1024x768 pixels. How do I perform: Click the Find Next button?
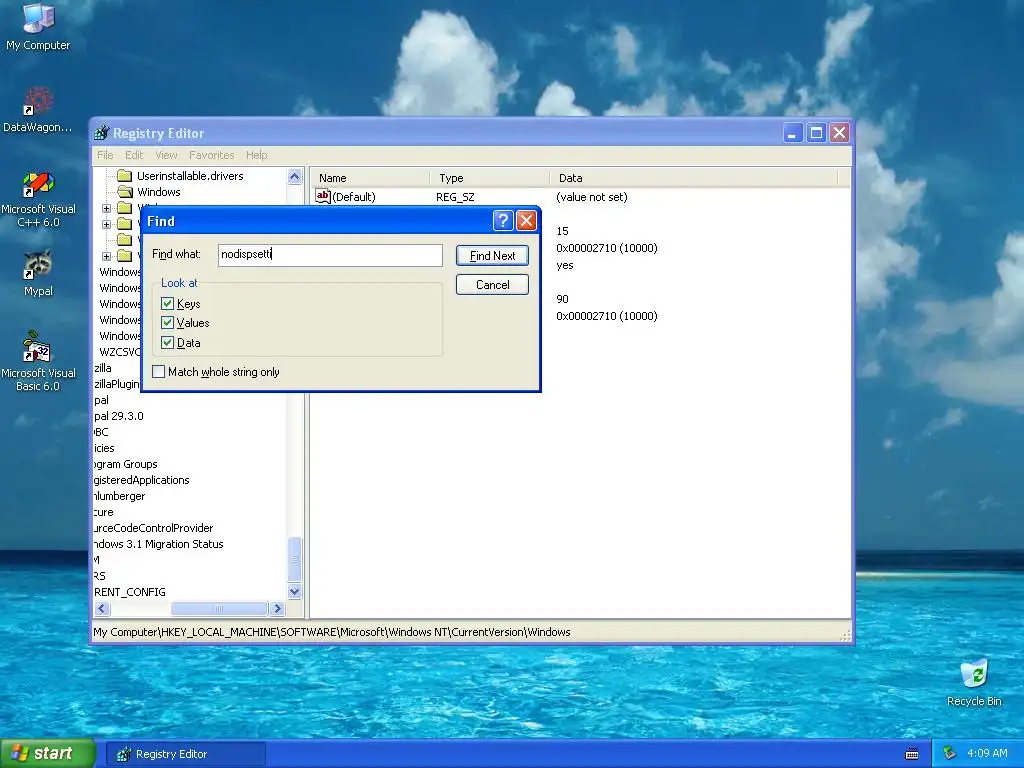click(x=492, y=255)
